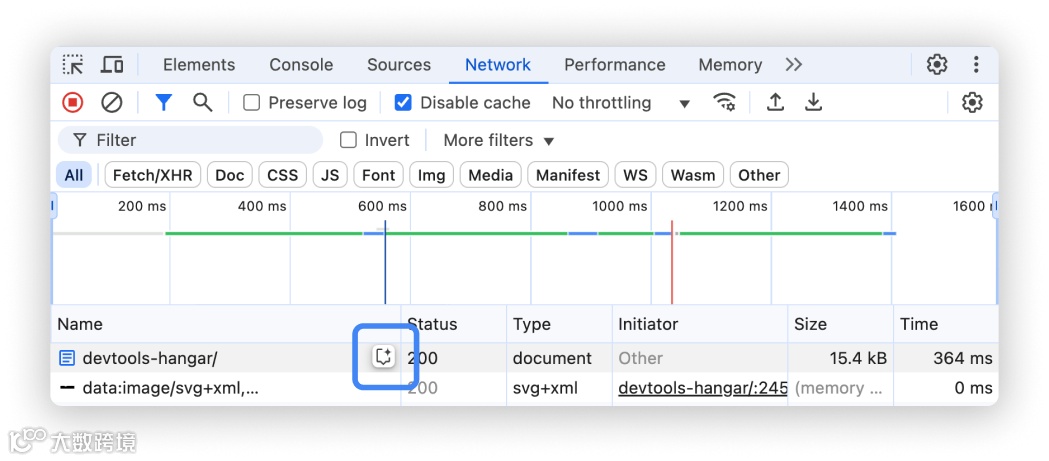Switch to the Console tab
This screenshot has height=461, width=1049.
pos(301,65)
